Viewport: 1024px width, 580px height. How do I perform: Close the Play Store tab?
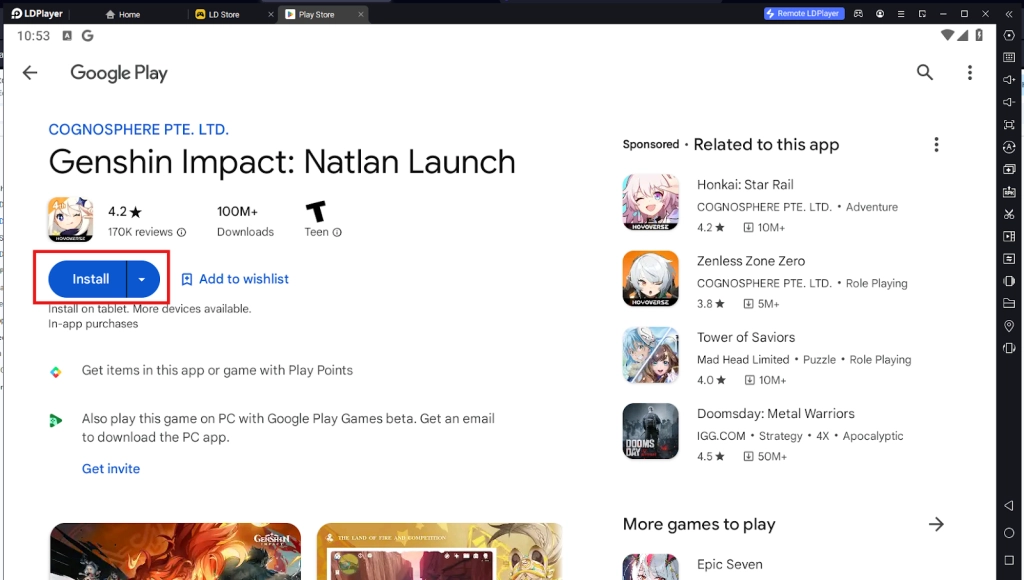click(x=360, y=14)
